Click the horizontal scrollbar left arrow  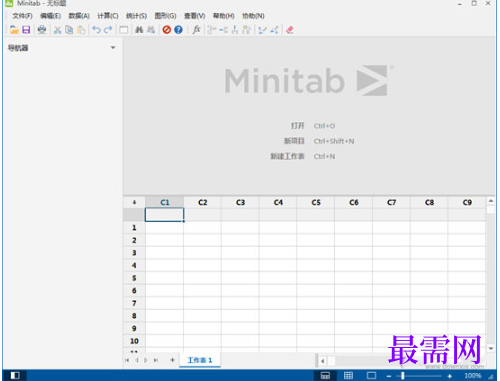[x=322, y=361]
